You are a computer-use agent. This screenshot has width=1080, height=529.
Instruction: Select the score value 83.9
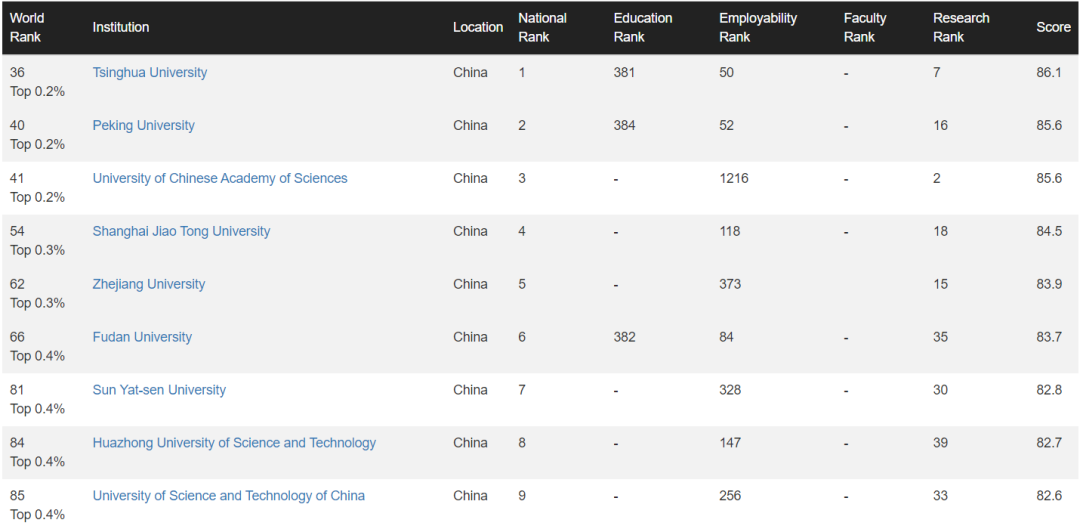click(1049, 284)
